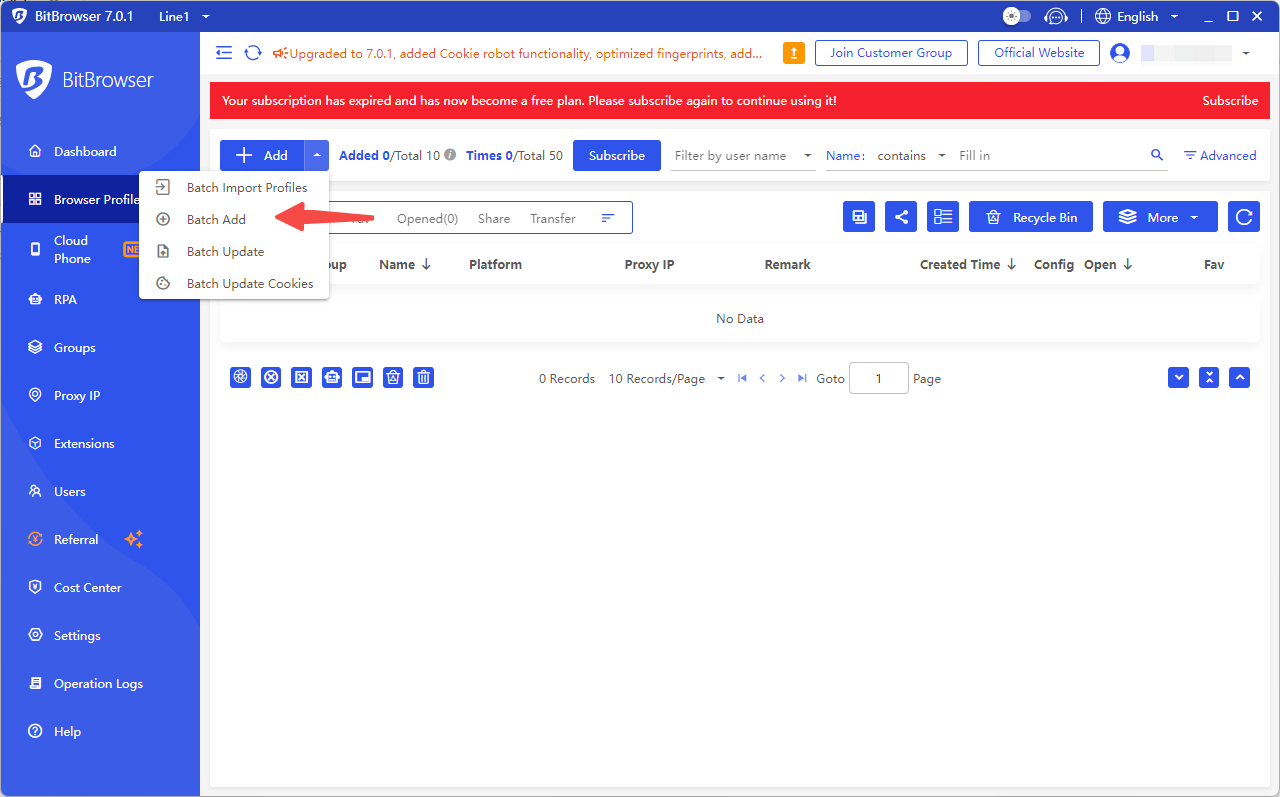Image resolution: width=1280 pixels, height=797 pixels.
Task: Switch to the Transfer tab
Action: 553,218
